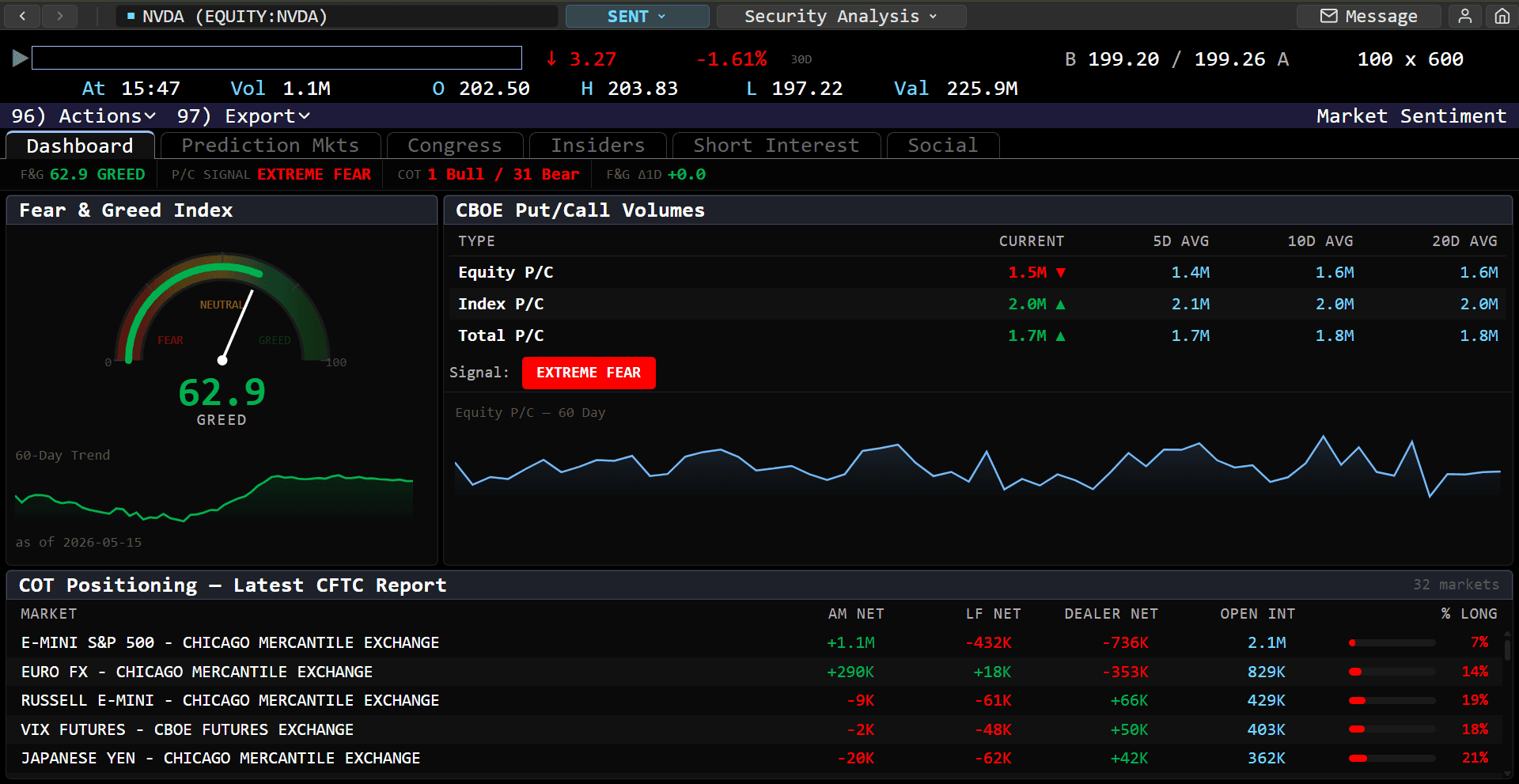Click the Index P/C green up arrow
The width and height of the screenshot is (1519, 784).
point(1061,305)
